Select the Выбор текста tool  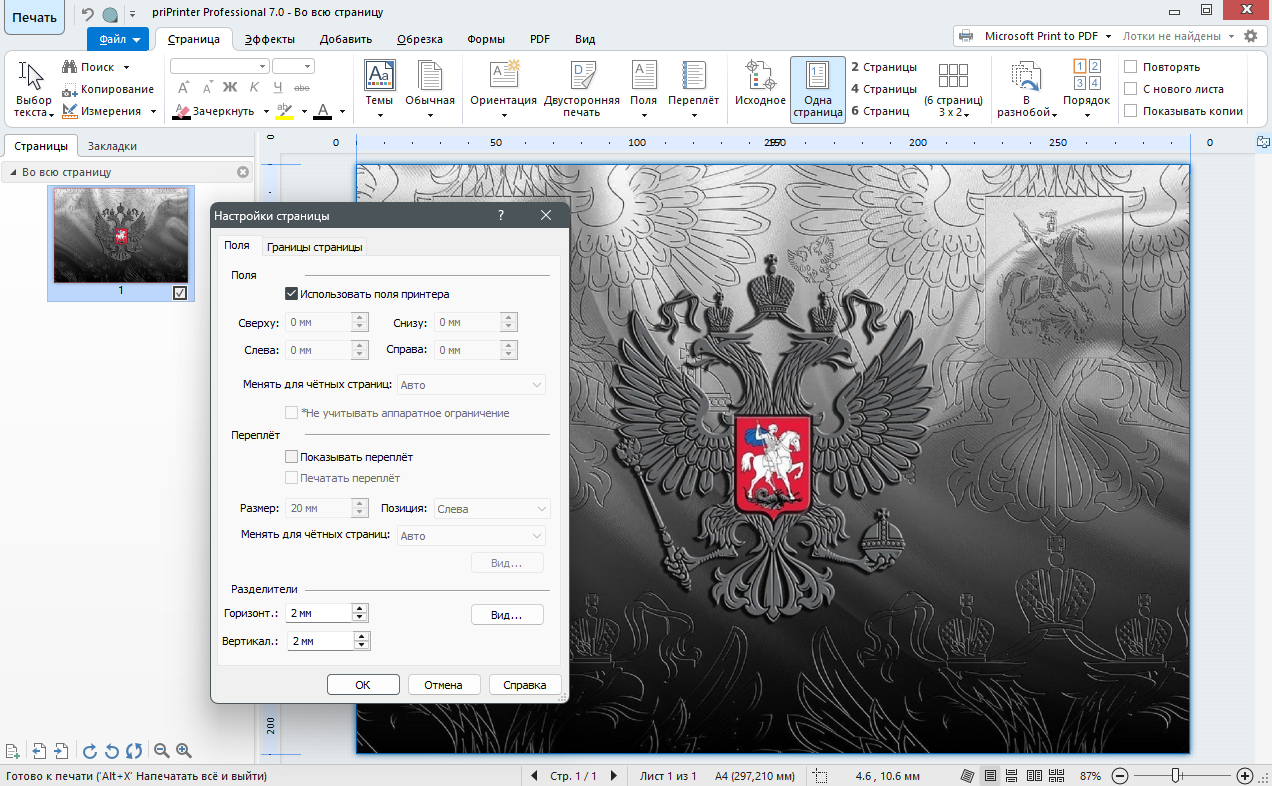tap(32, 89)
